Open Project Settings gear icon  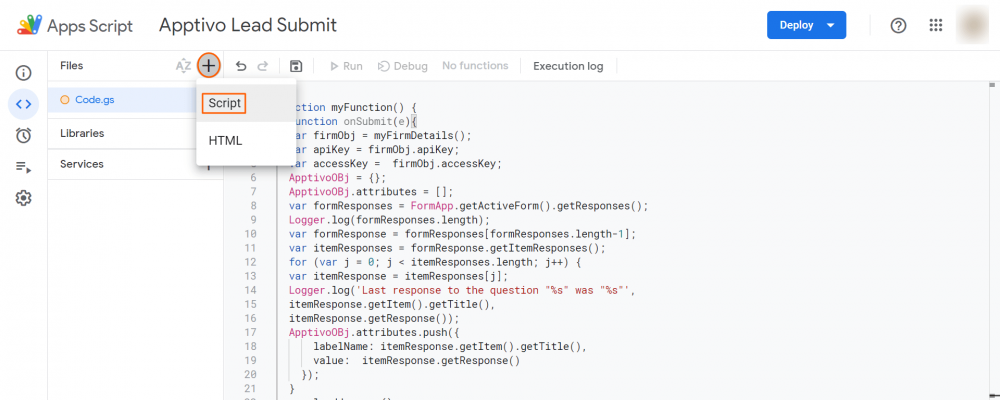(x=23, y=198)
